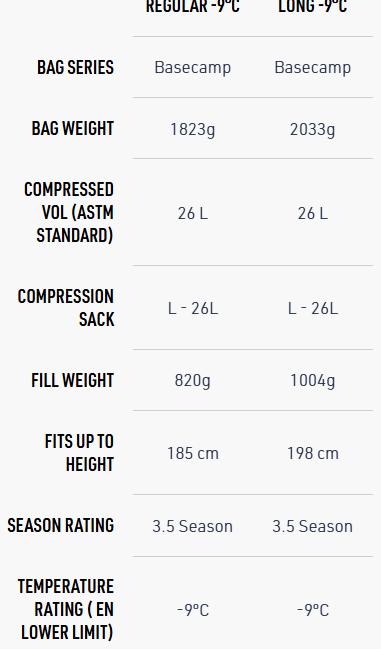
Task: Click the FILL WEIGHT row label
Action: click(x=72, y=380)
